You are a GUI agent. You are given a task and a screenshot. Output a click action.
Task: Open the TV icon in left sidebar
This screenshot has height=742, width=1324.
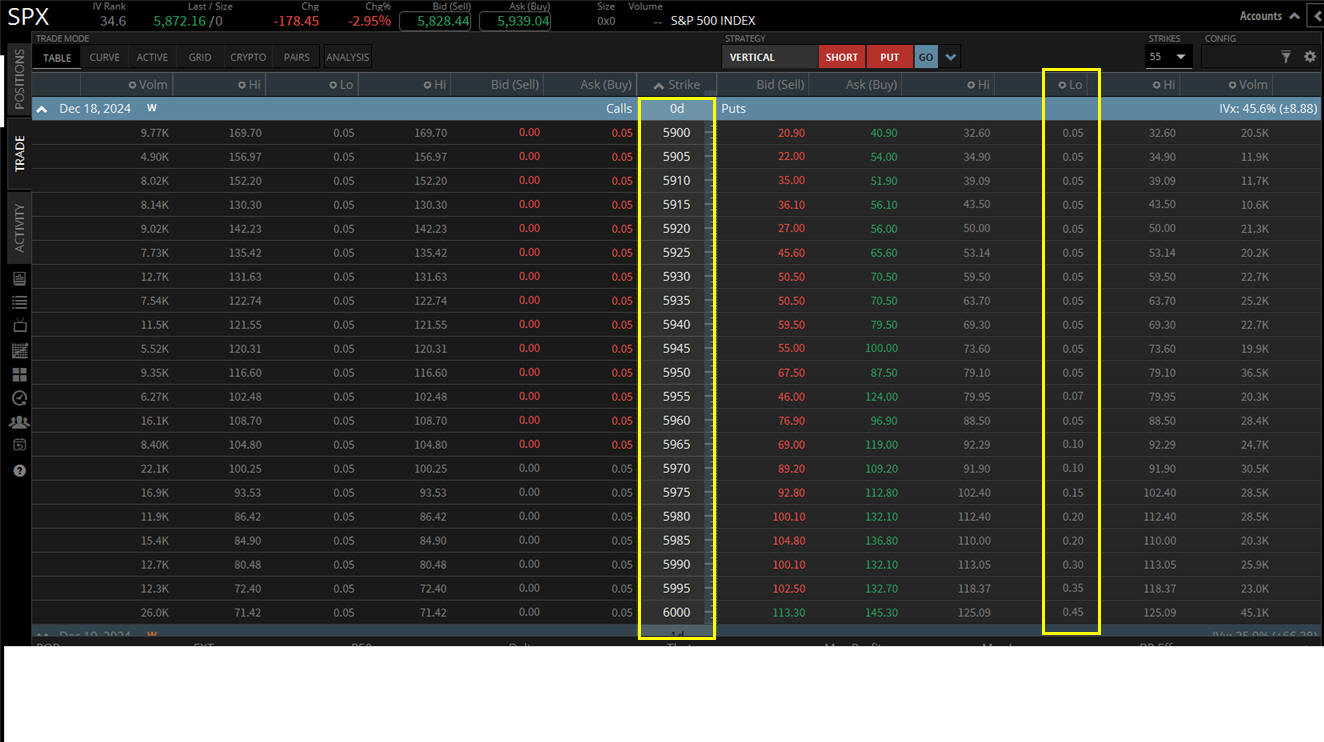point(20,326)
